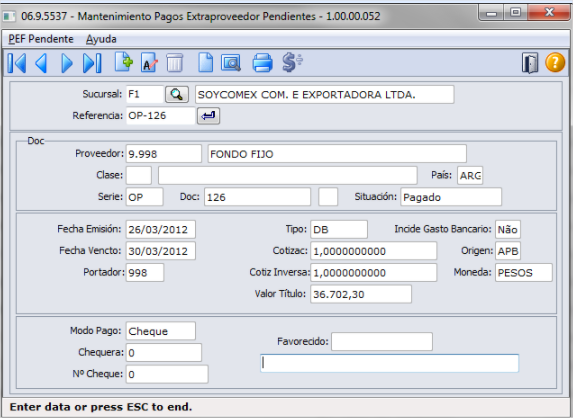Open help question mark icon
The width and height of the screenshot is (573, 418).
pos(555,62)
